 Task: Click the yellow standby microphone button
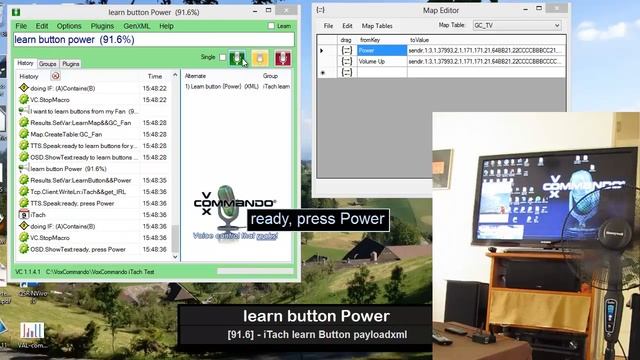260,58
